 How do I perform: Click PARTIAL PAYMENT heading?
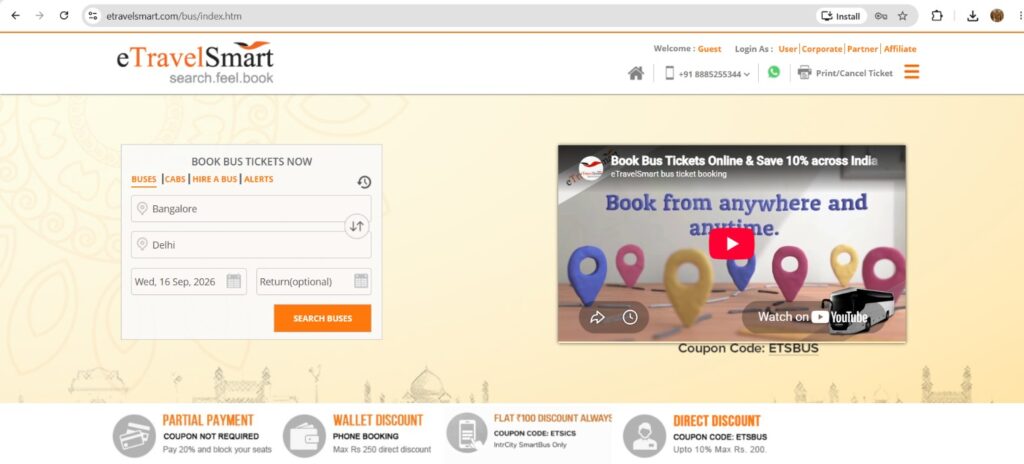(208, 420)
